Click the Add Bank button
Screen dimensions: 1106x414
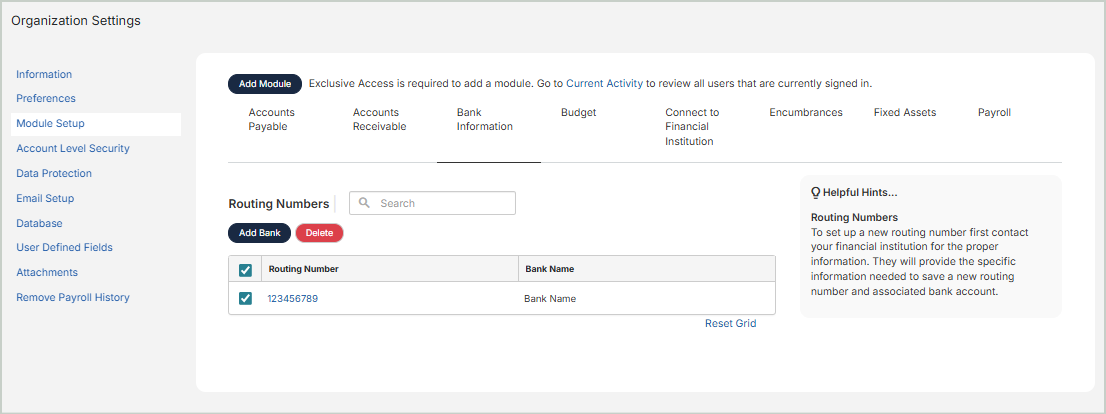pos(259,233)
